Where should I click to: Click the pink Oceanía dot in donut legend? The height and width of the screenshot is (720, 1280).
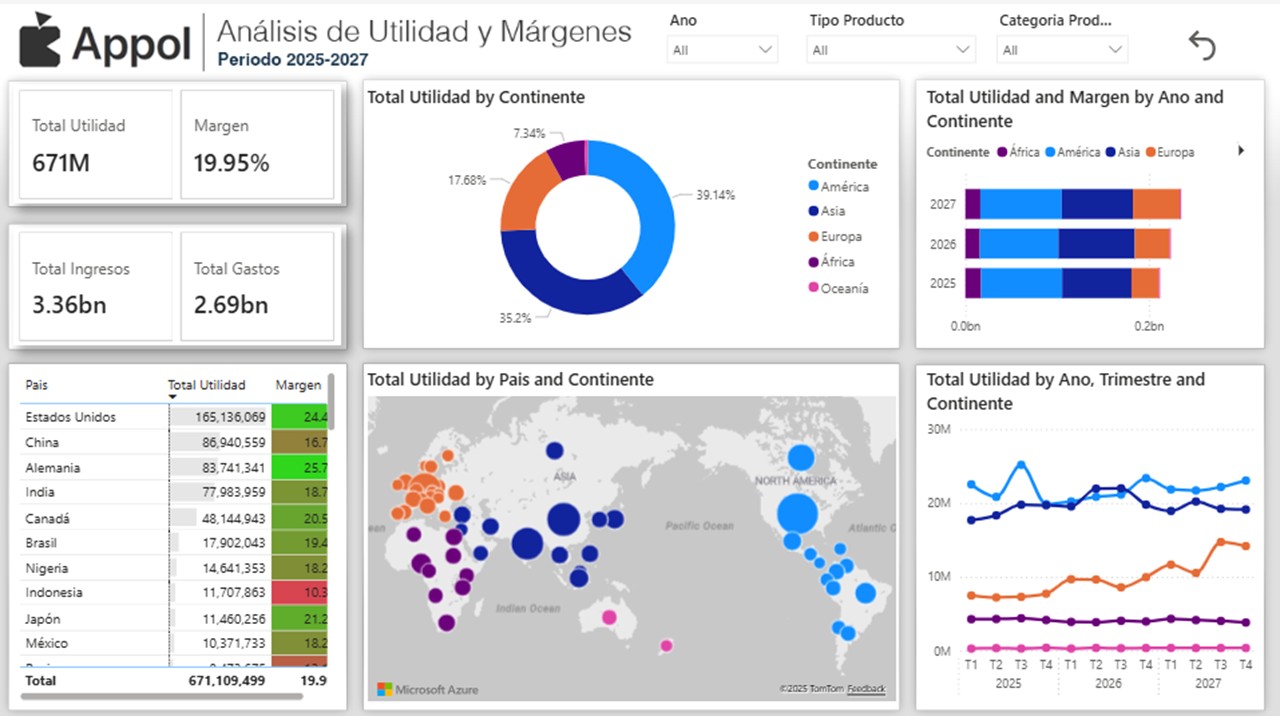click(x=815, y=287)
